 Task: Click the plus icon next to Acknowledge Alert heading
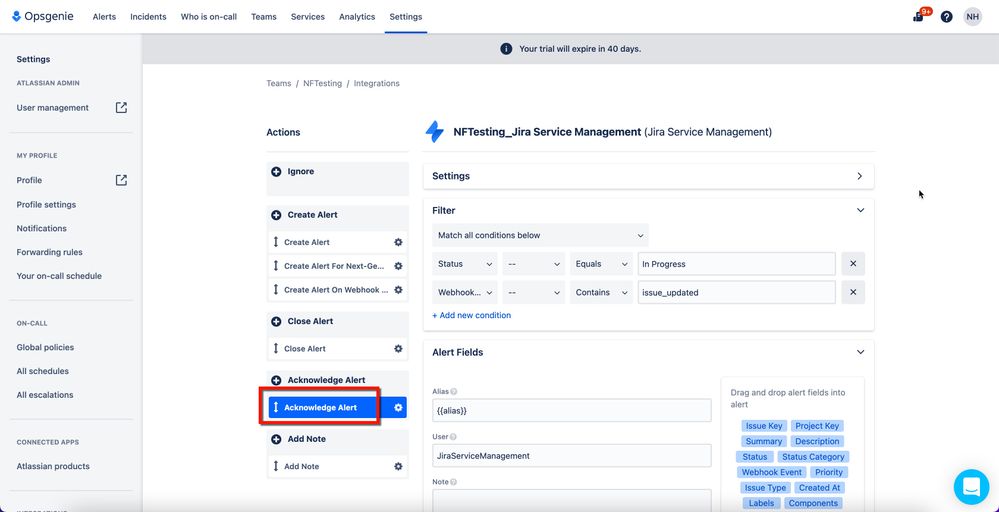pos(277,380)
